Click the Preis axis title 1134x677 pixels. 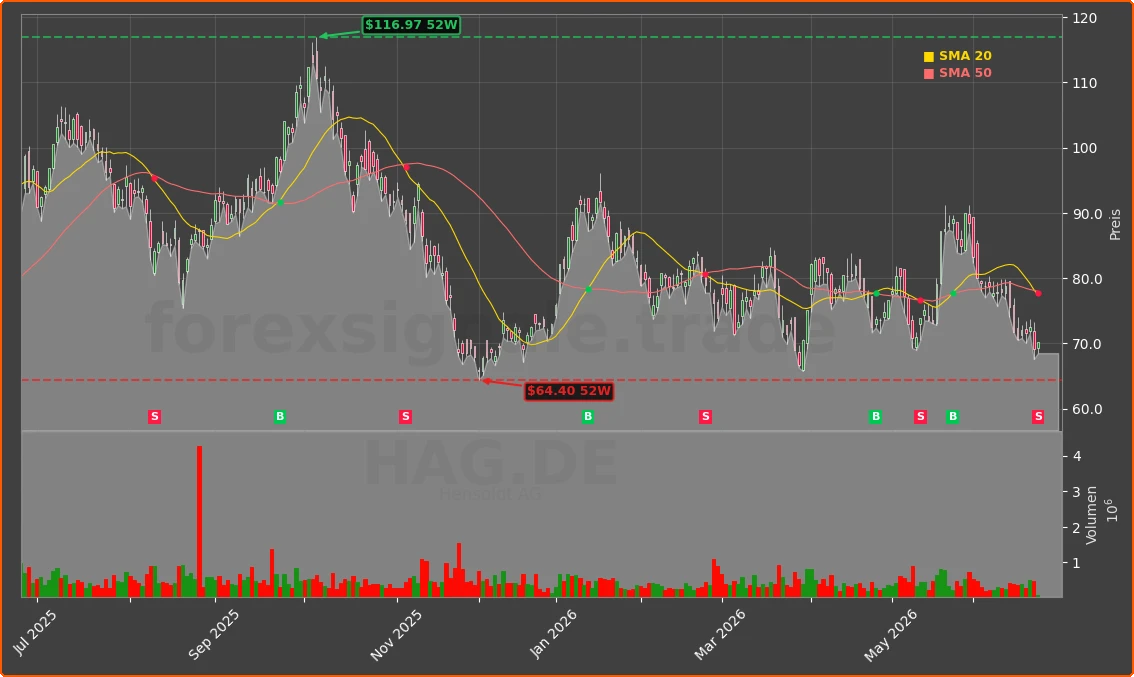click(x=1115, y=224)
